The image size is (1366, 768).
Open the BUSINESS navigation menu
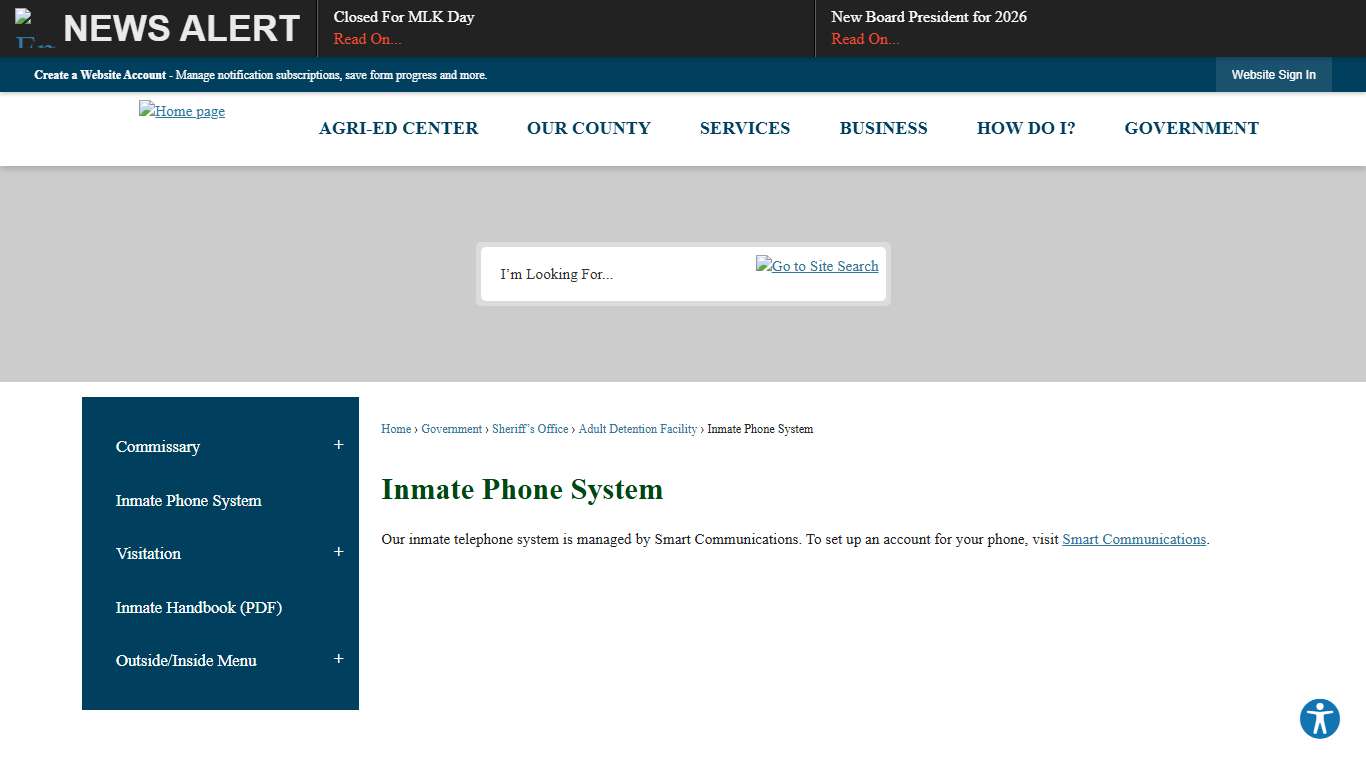tap(883, 128)
